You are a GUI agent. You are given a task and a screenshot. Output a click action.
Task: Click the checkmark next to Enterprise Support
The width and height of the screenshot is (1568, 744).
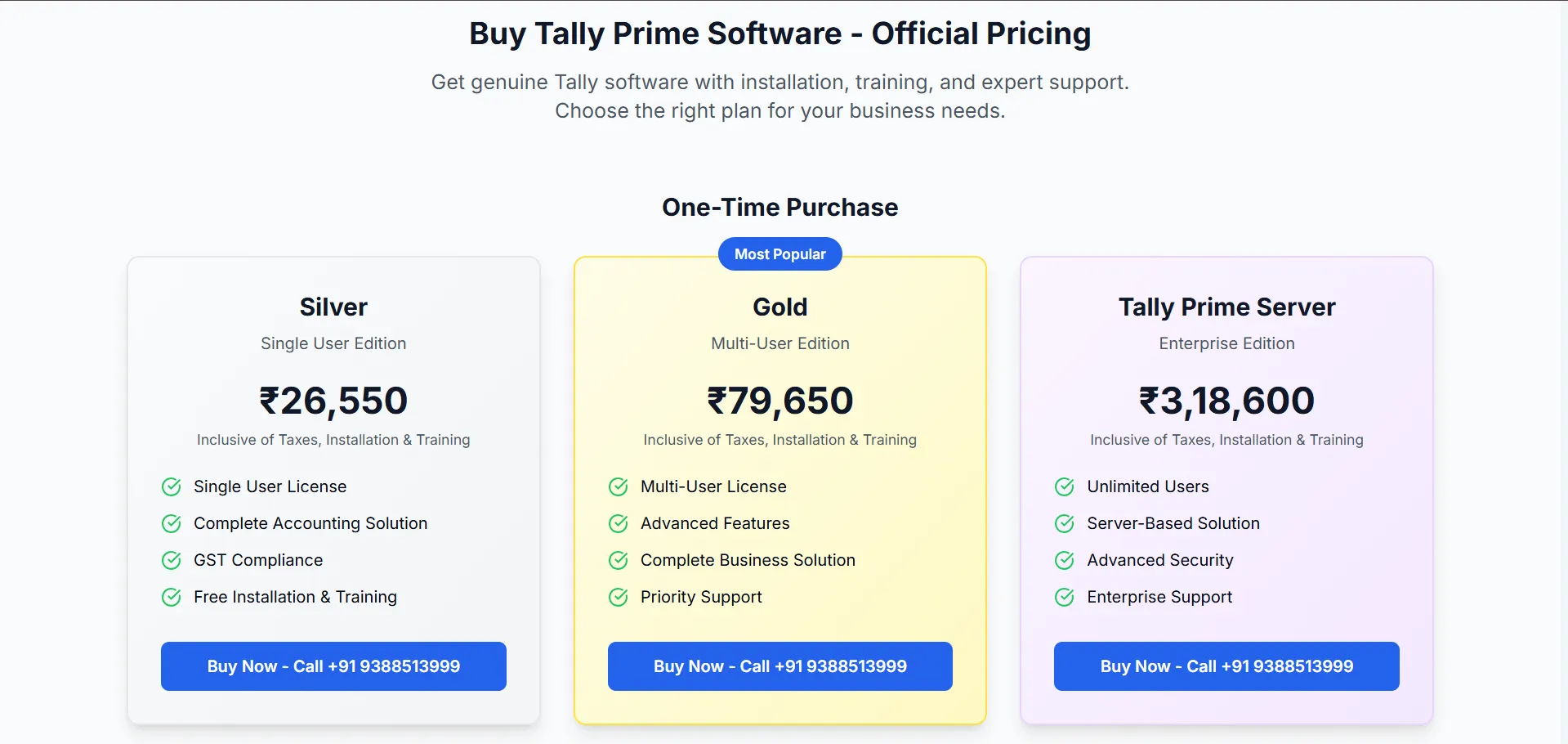[x=1064, y=597]
